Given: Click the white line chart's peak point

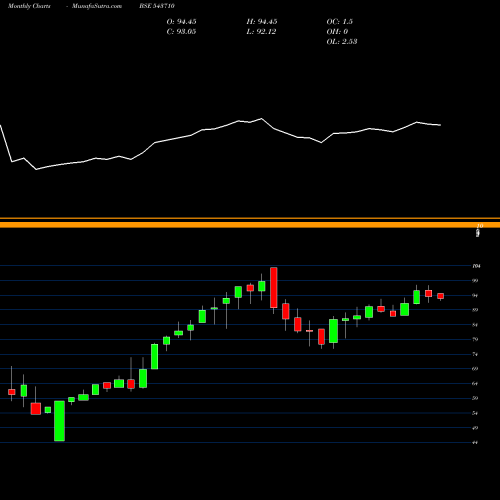Looking at the screenshot, I should (261, 118).
